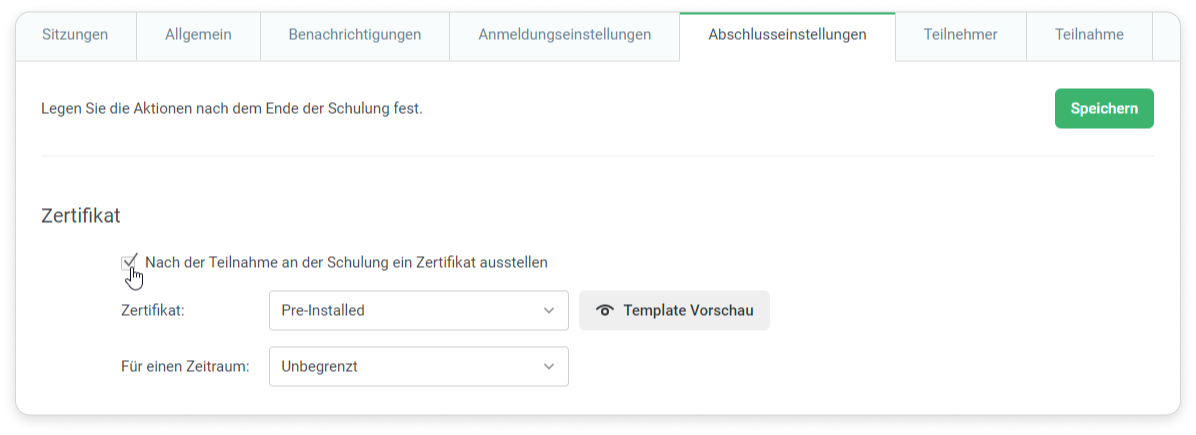Click the label 'Nach der Teilnahme… Zertifikat ausstellen'

346,262
